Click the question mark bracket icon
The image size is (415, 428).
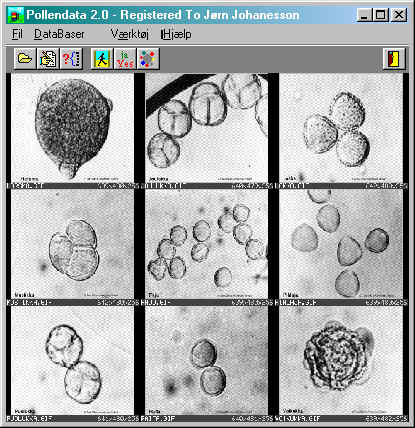pos(71,59)
